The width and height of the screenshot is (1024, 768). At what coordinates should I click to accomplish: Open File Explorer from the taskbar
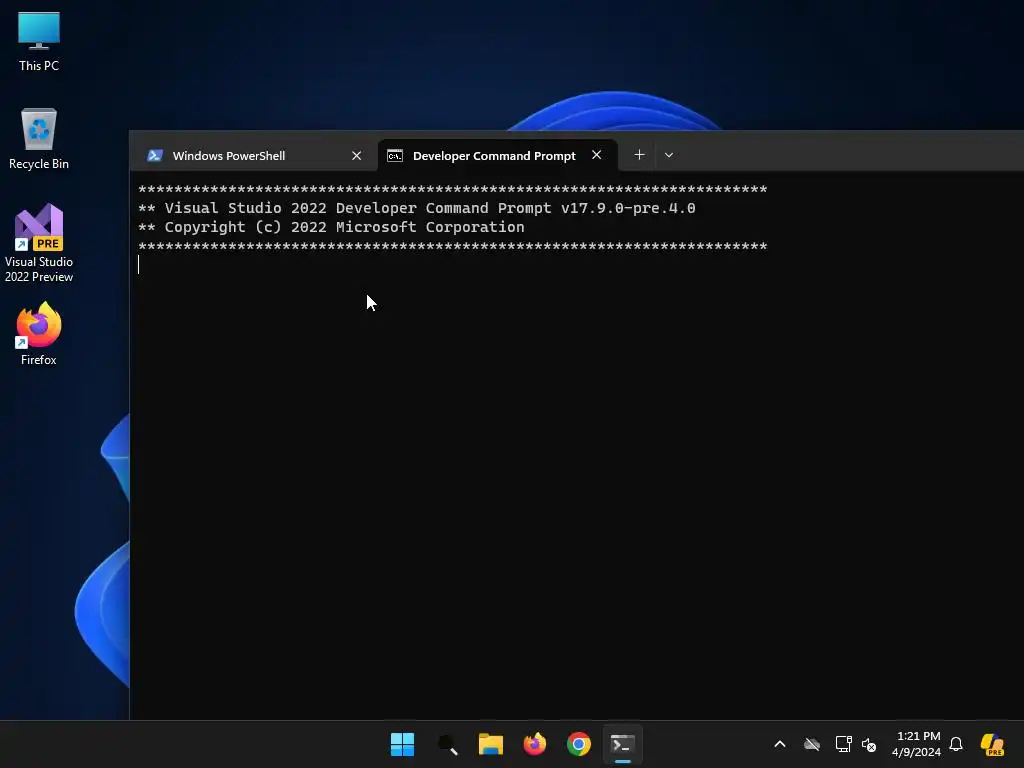pyautogui.click(x=491, y=744)
